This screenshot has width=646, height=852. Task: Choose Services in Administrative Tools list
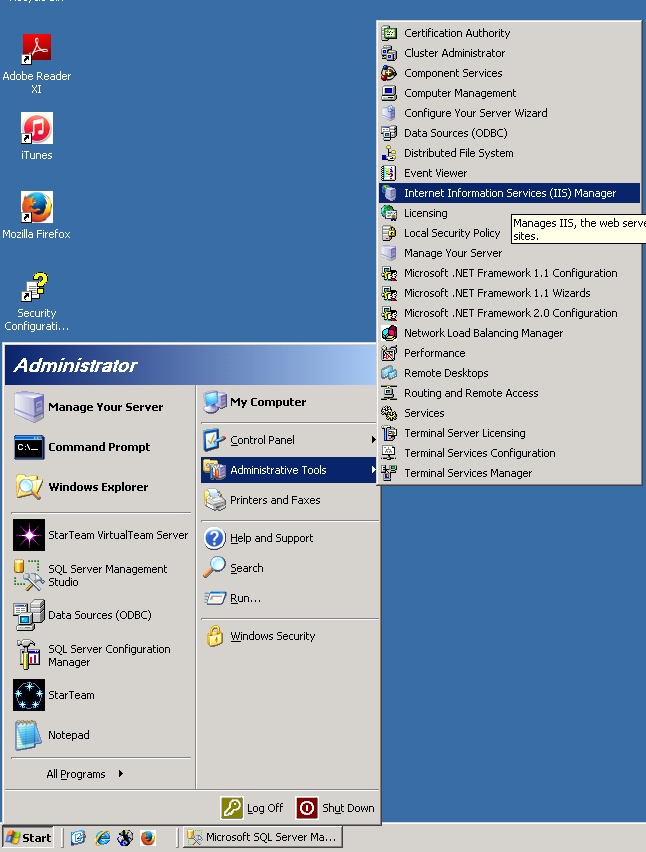point(424,413)
